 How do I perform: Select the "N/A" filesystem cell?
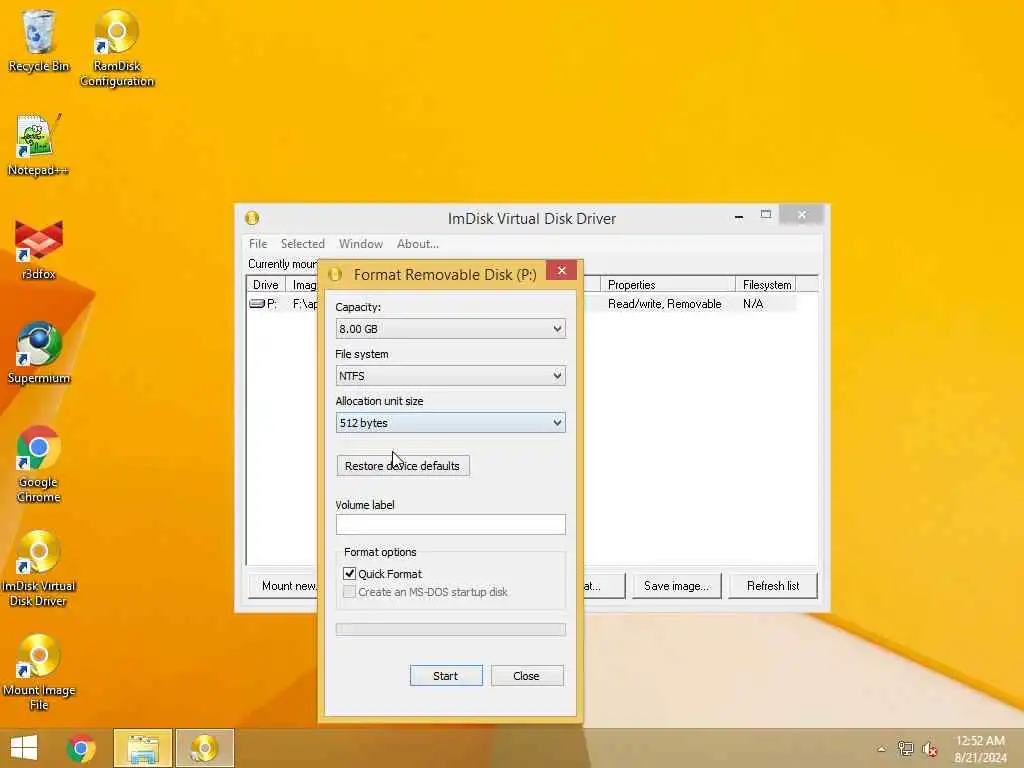click(x=752, y=304)
